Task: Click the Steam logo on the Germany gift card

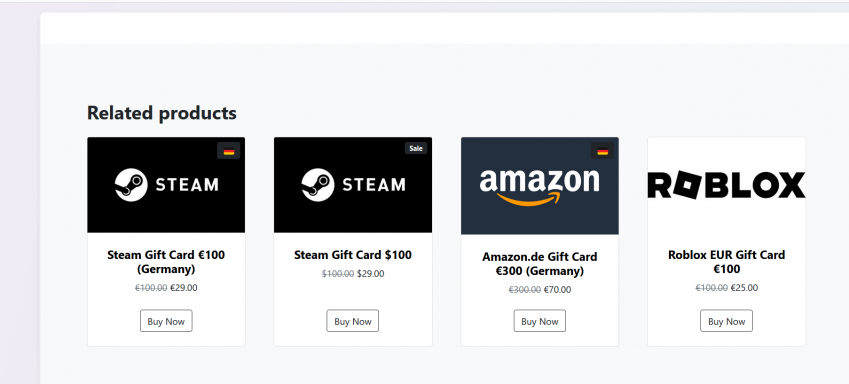Action: pos(166,185)
